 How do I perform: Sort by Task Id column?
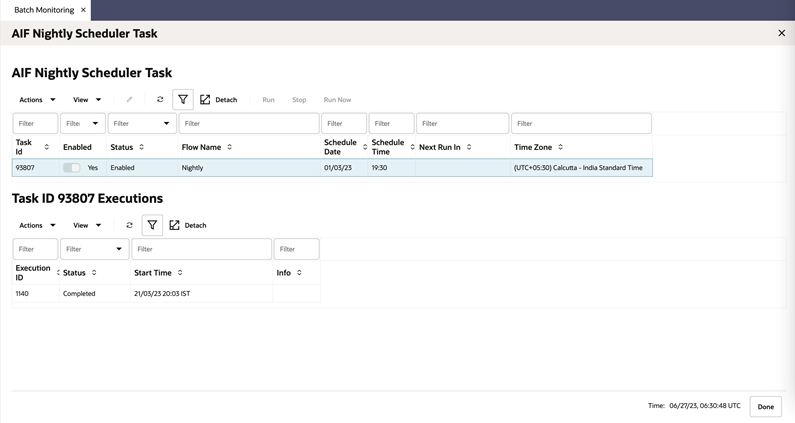tap(47, 147)
